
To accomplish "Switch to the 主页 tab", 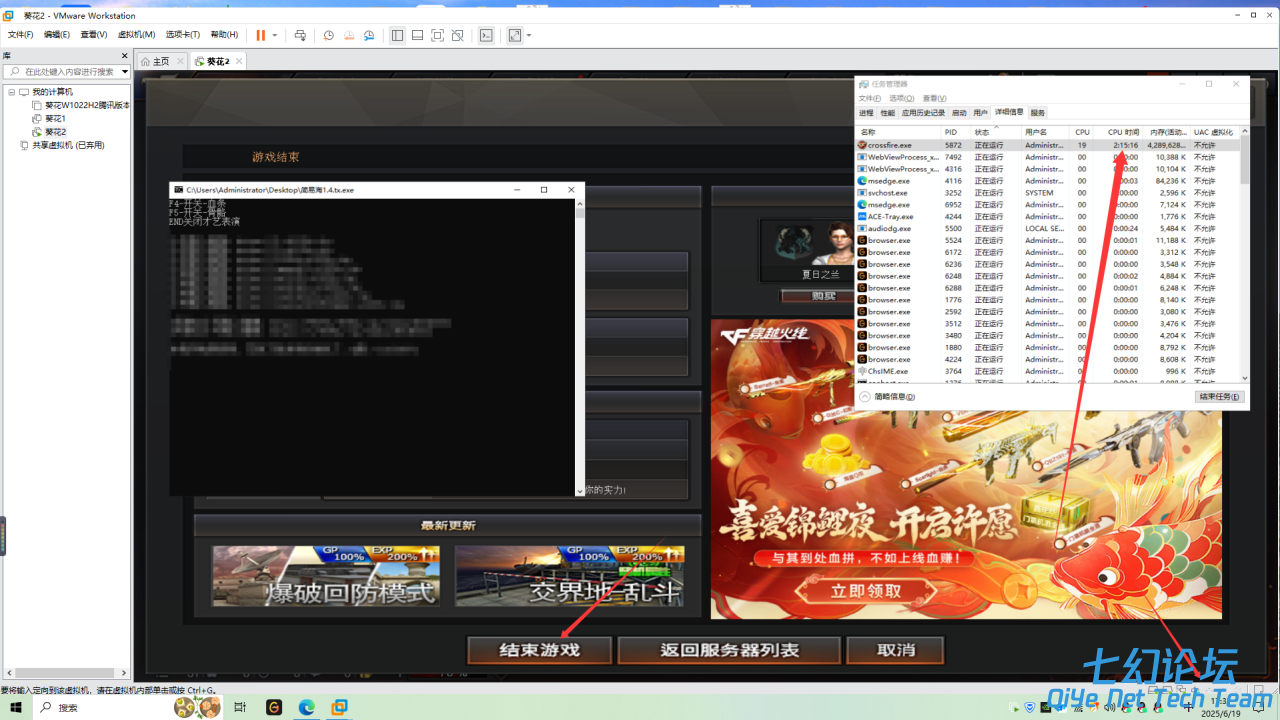I will 161,61.
